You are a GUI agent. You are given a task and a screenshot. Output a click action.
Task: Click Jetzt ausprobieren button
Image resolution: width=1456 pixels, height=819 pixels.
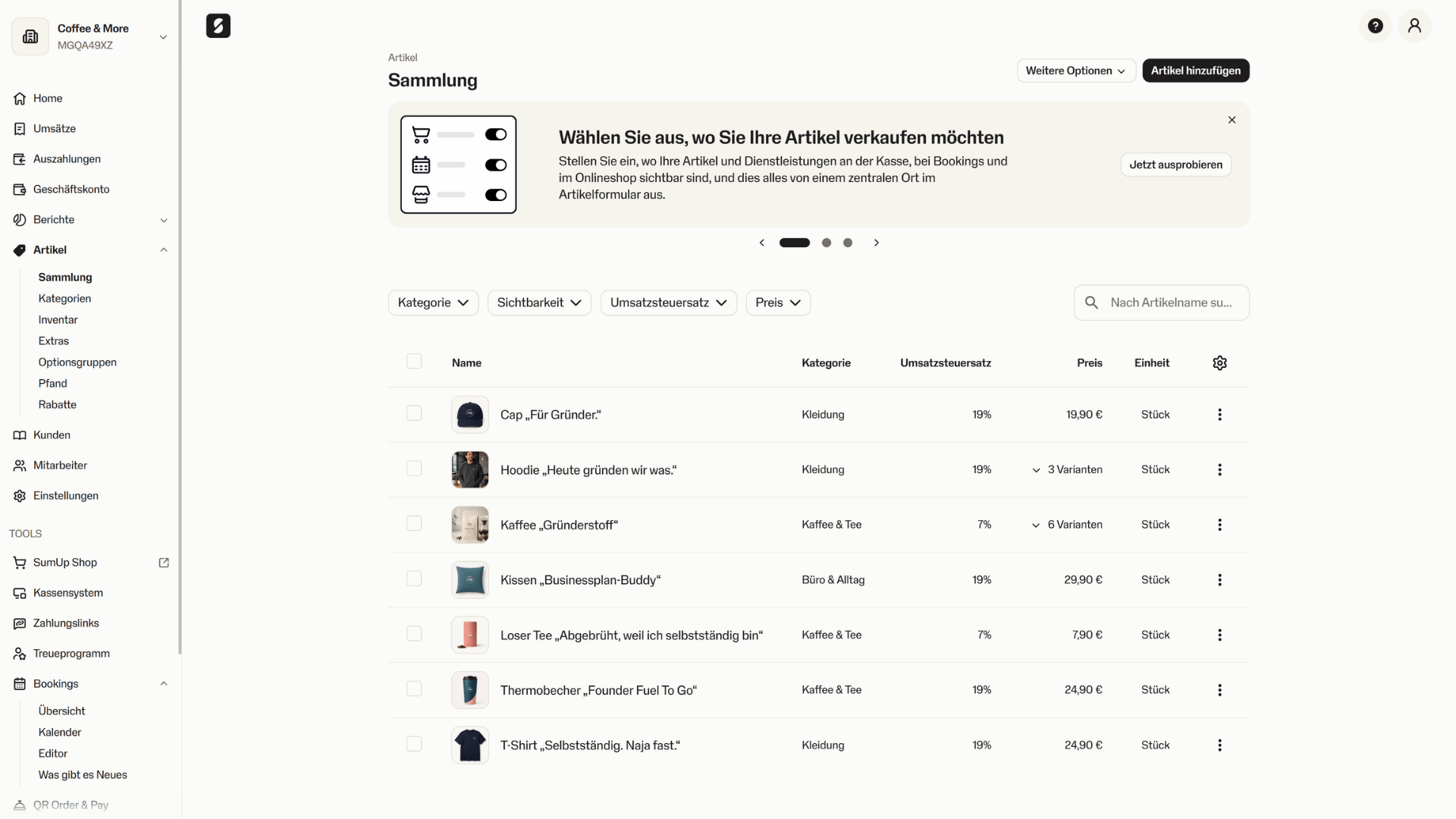tap(1175, 165)
